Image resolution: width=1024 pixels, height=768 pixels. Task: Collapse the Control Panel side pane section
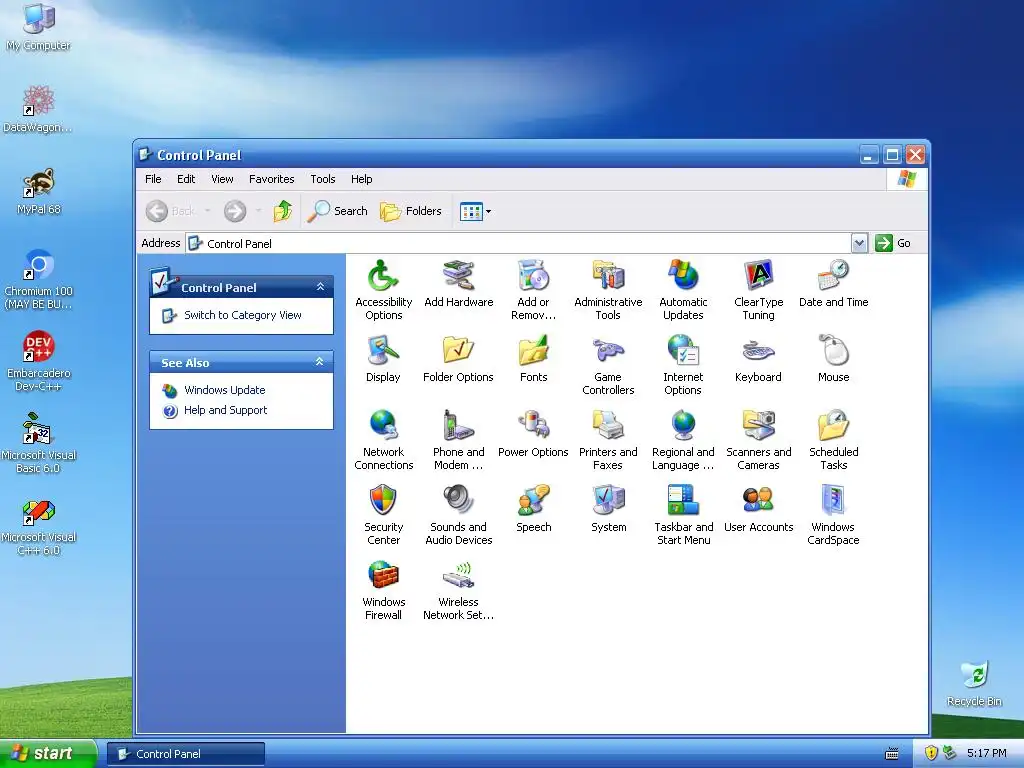[x=320, y=287]
